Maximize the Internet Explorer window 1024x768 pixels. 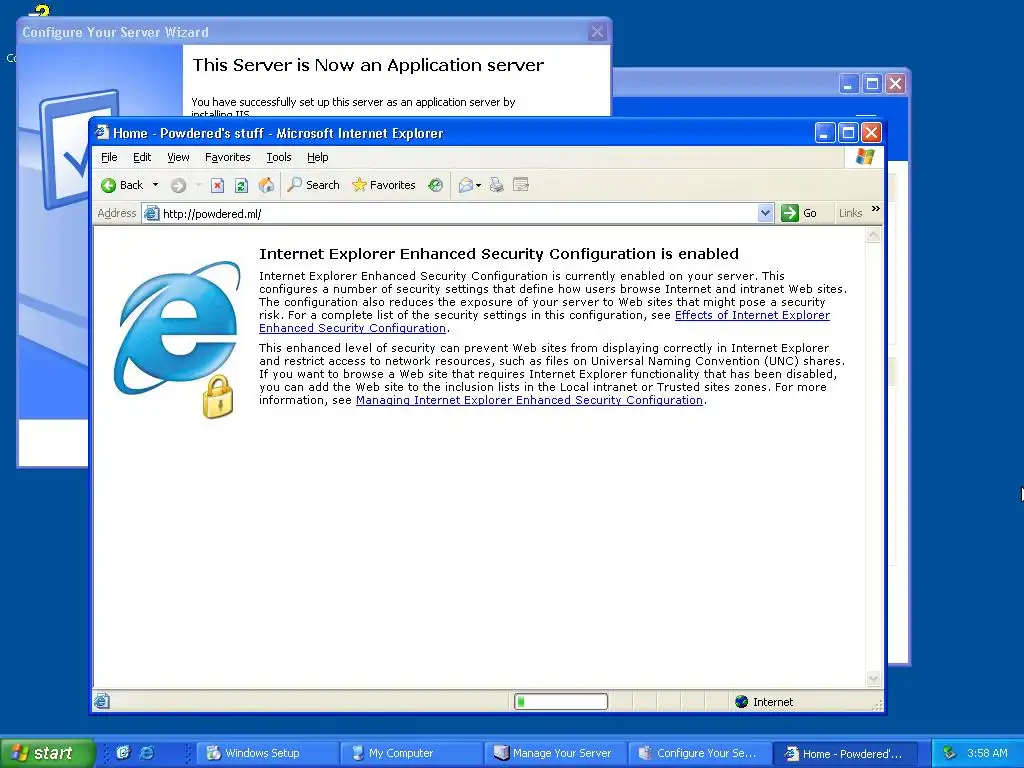tap(848, 133)
